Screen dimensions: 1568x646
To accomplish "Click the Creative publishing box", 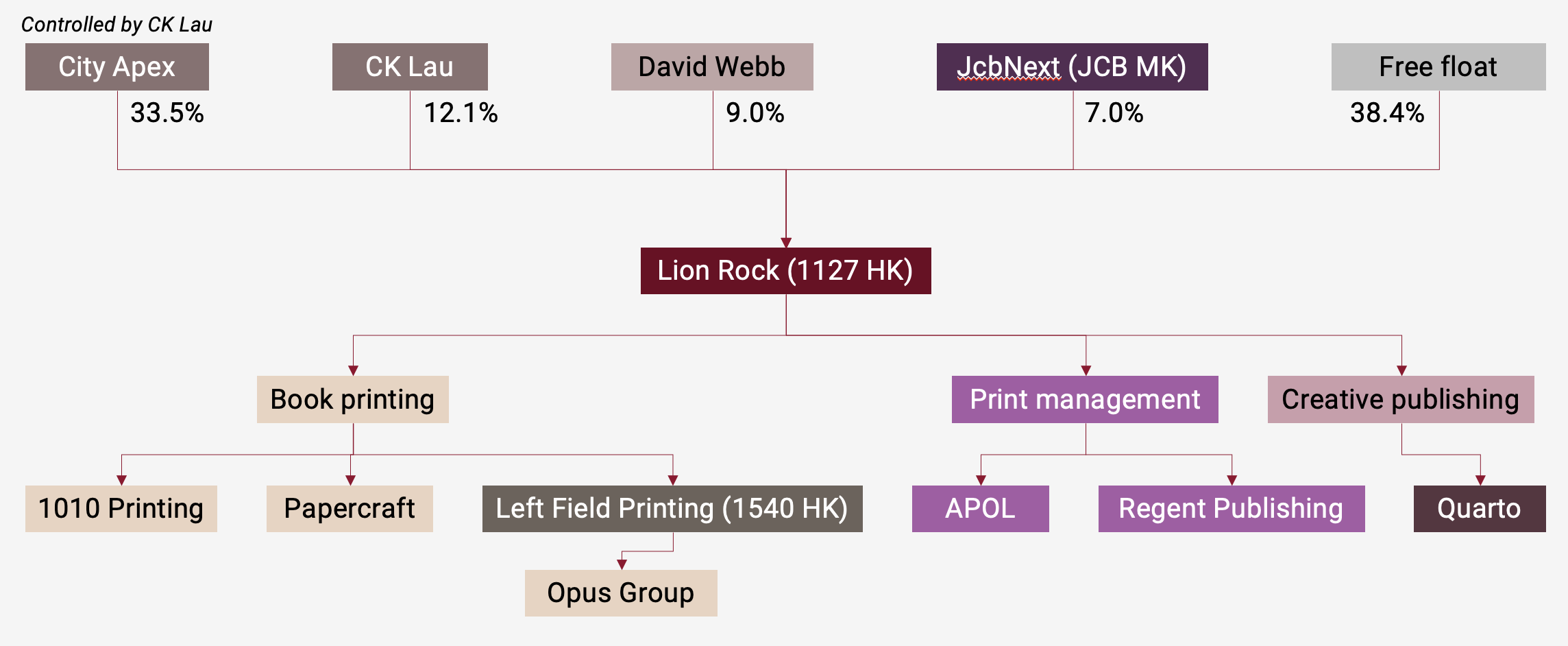I will click(1400, 399).
